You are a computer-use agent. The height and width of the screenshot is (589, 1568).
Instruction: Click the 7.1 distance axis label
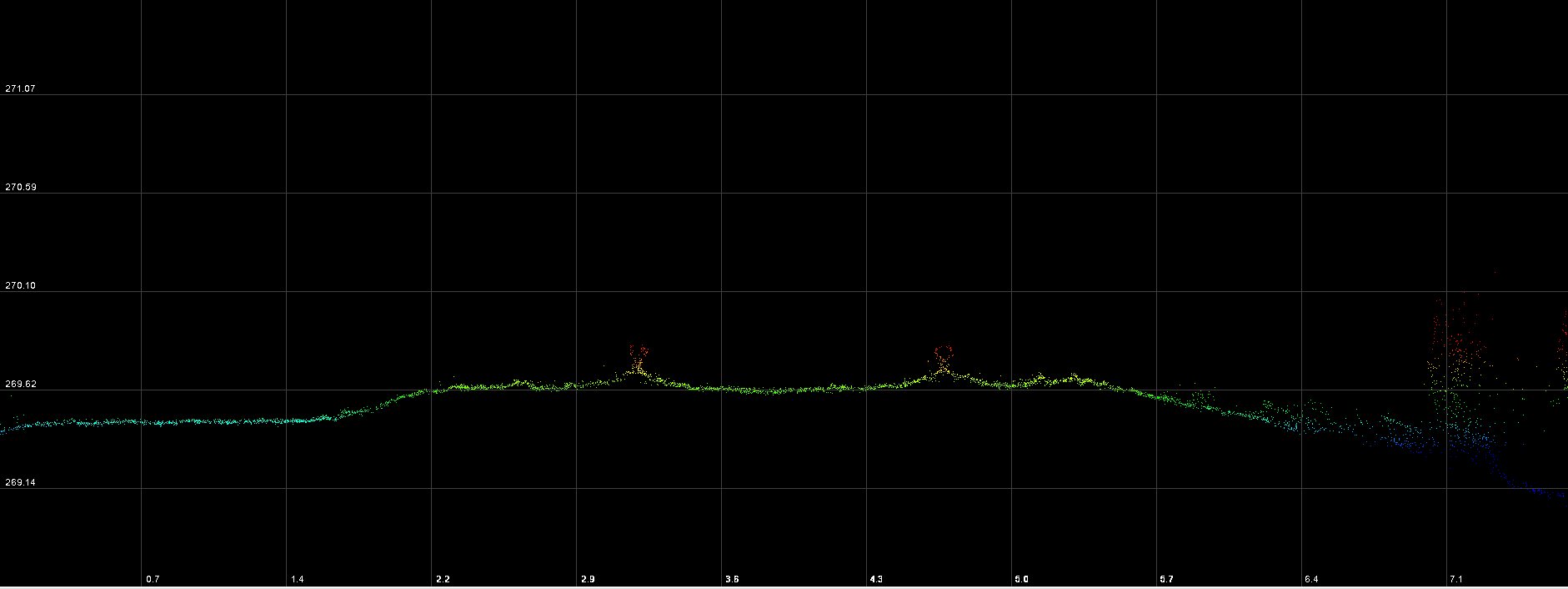[1456, 579]
